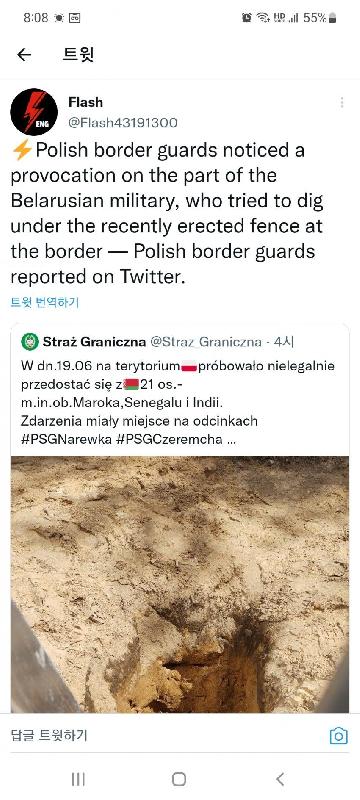This screenshot has width=360, height=800.
Task: Tap the Wi-Fi icon in the status bar
Action: 263,18
